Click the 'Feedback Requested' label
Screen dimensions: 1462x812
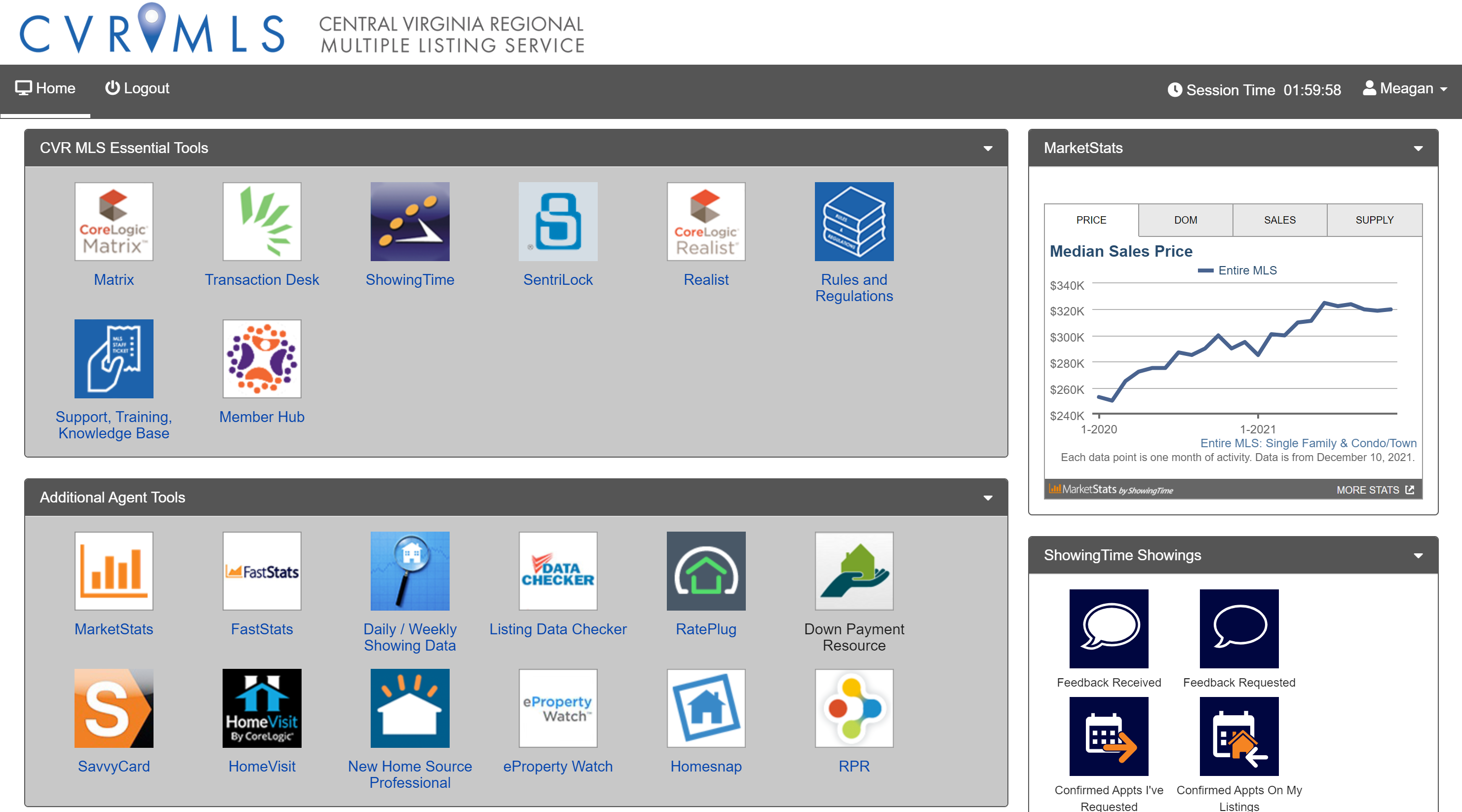1239,683
